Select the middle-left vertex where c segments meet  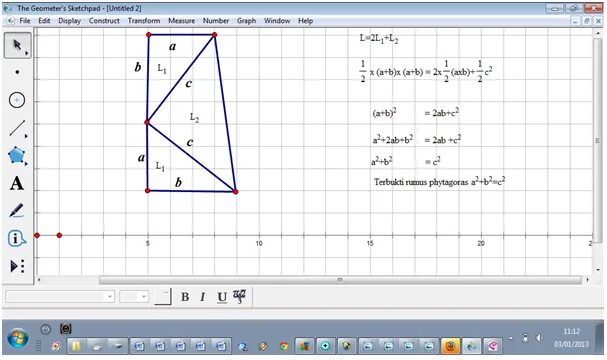coord(147,122)
